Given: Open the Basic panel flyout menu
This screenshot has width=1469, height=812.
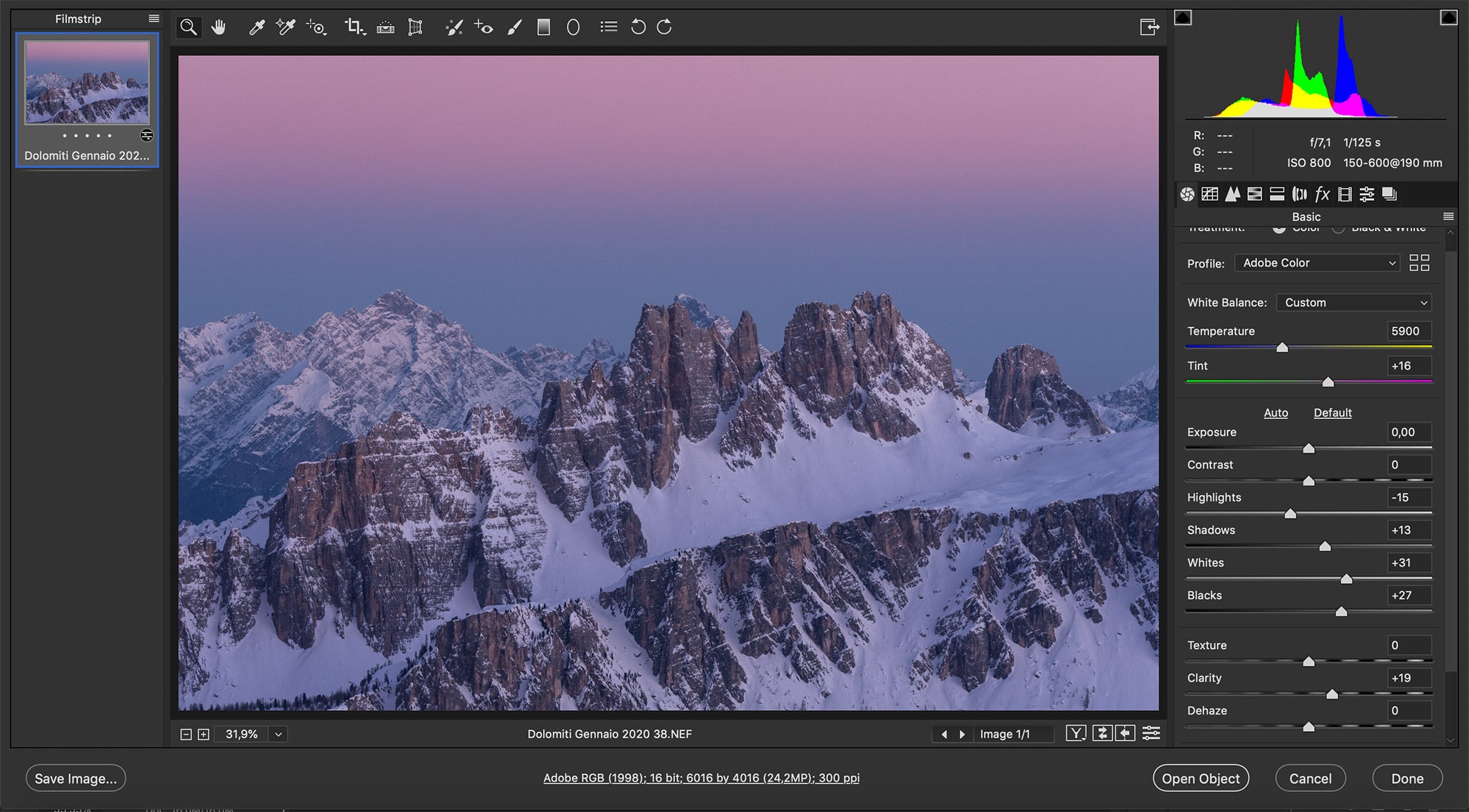Looking at the screenshot, I should 1448,216.
